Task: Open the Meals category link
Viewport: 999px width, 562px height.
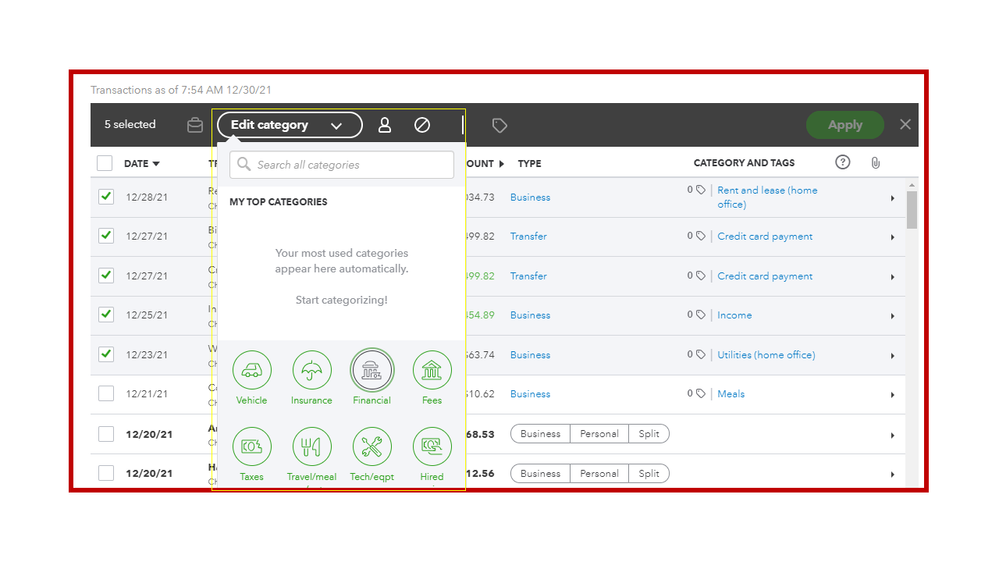Action: click(731, 394)
